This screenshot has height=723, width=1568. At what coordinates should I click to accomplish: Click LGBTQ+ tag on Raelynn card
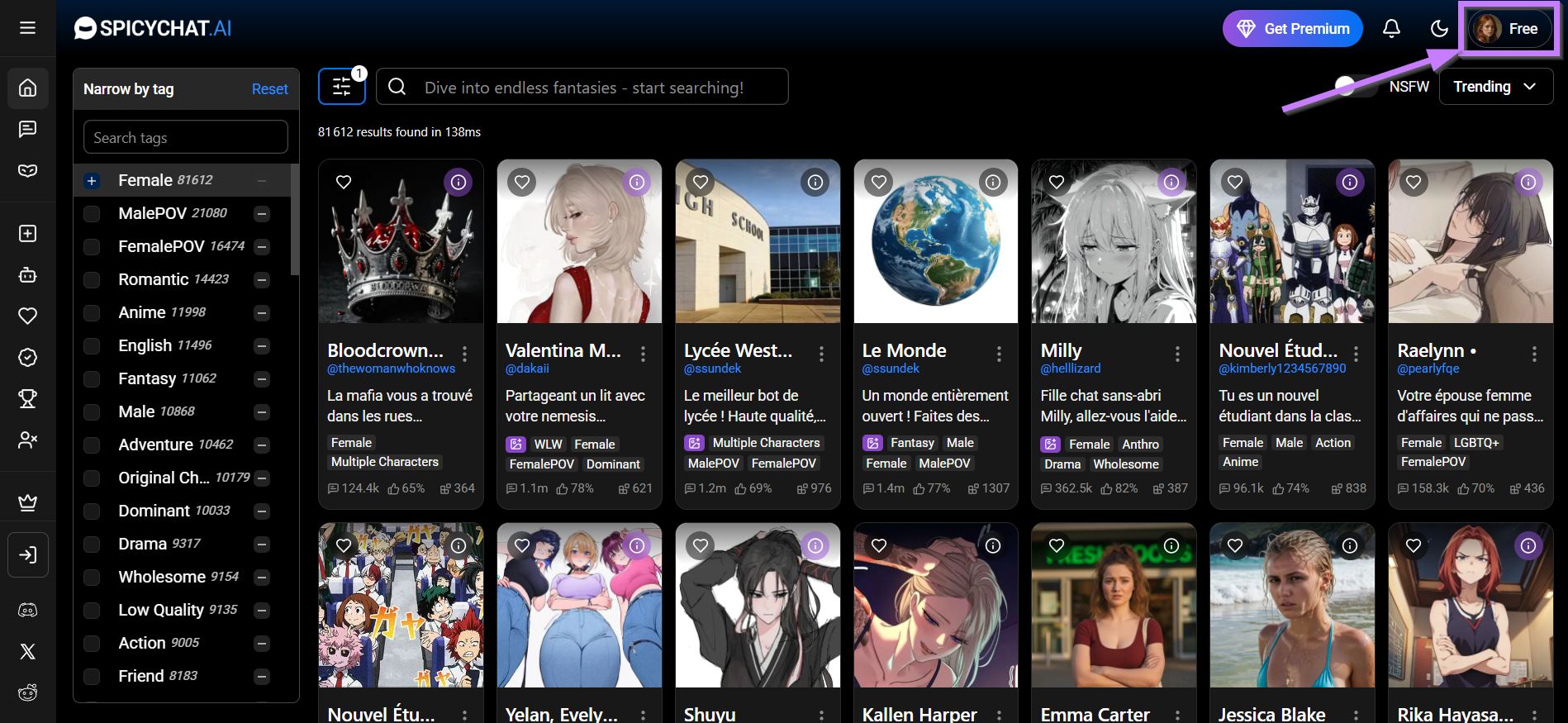1475,443
